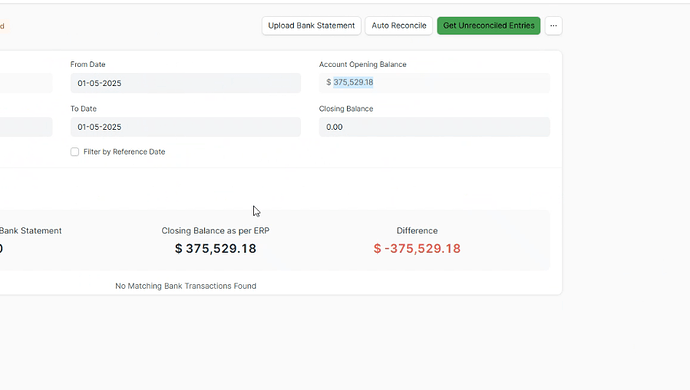Viewport: 690px width, 390px height.
Task: Select the Account Opening Balance field
Action: (x=434, y=83)
